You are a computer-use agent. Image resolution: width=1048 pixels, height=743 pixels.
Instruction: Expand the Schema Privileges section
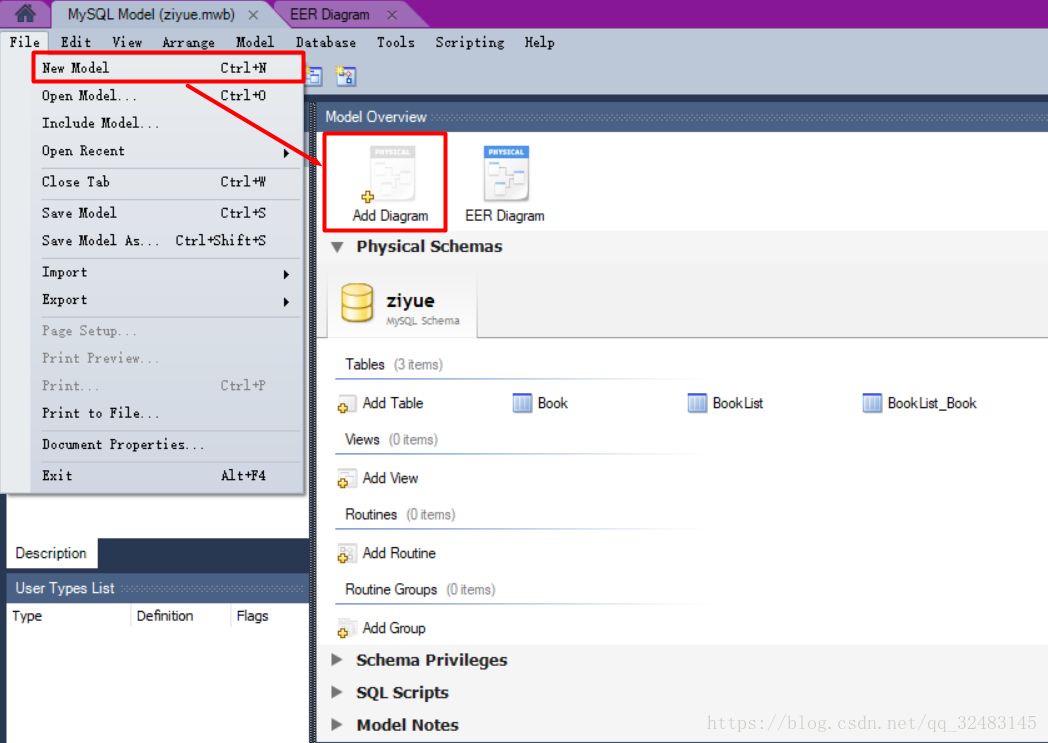click(x=338, y=660)
